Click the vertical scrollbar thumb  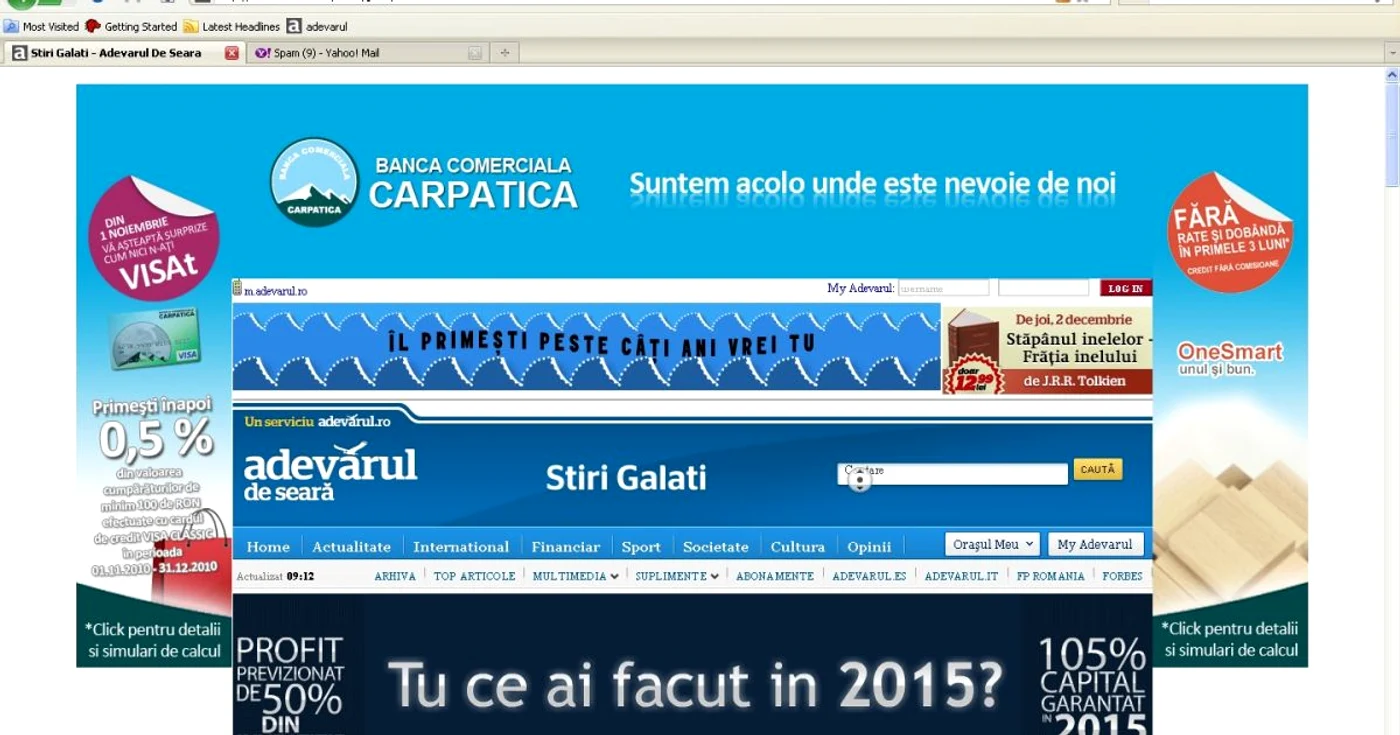pos(1391,135)
